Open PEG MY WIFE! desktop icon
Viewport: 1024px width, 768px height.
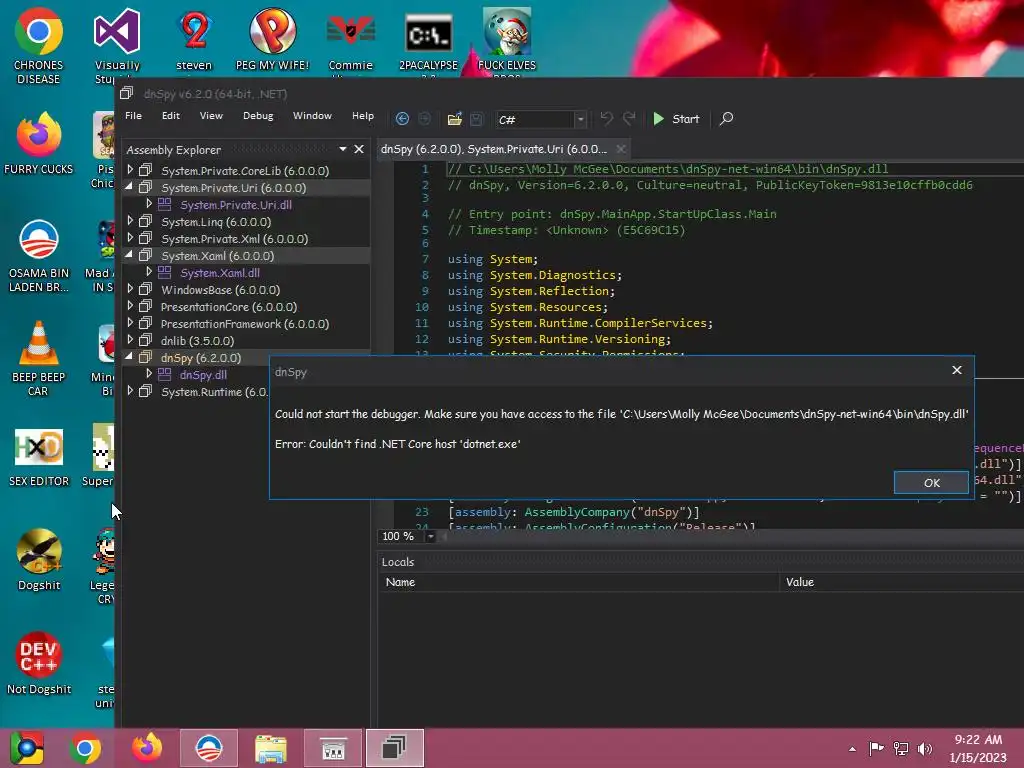pyautogui.click(x=272, y=39)
